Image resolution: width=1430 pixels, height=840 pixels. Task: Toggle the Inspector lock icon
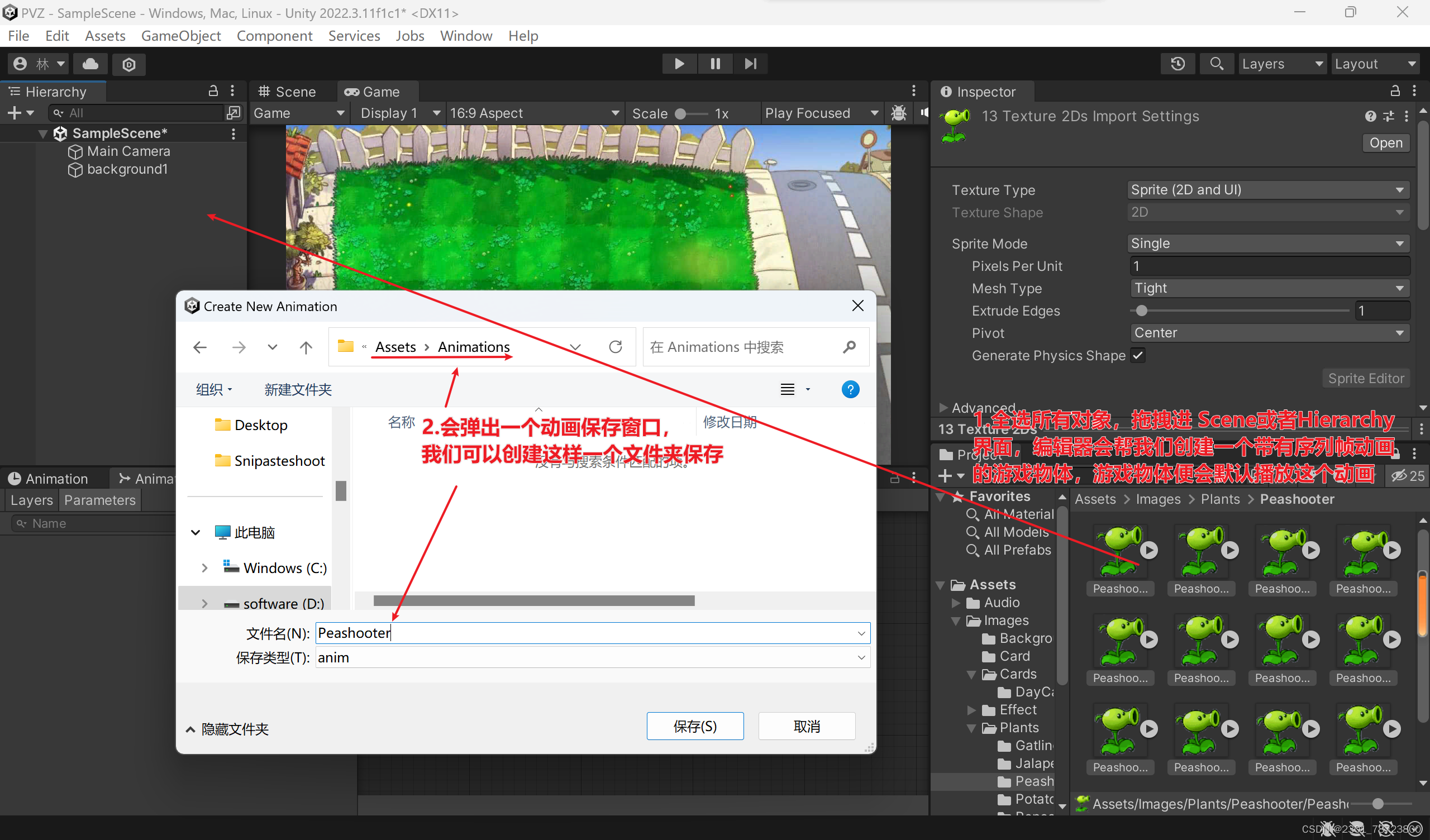coord(1395,92)
